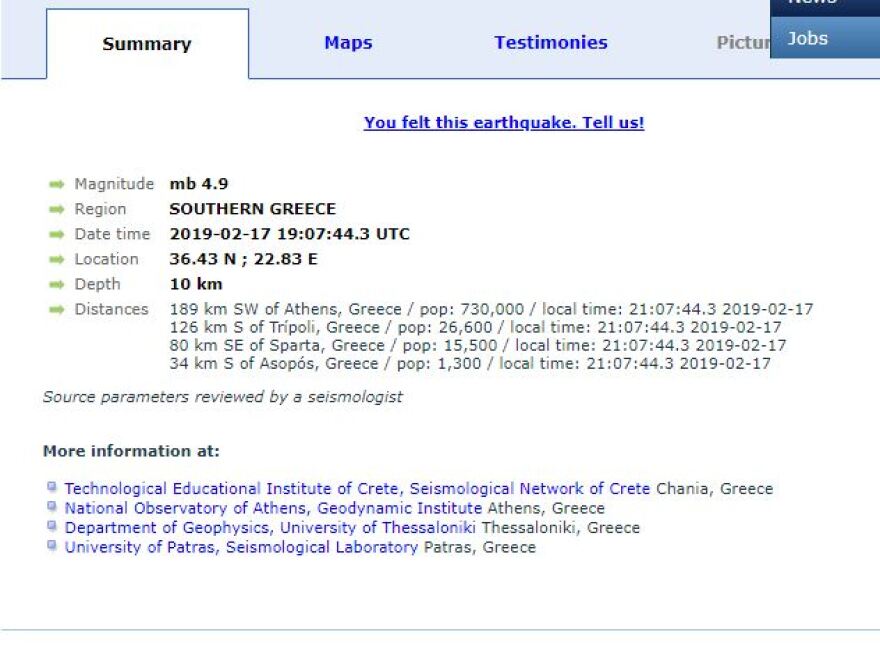Click the bullet icon before Technological Educational Institute
Image resolution: width=880 pixels, height=650 pixels.
52,488
